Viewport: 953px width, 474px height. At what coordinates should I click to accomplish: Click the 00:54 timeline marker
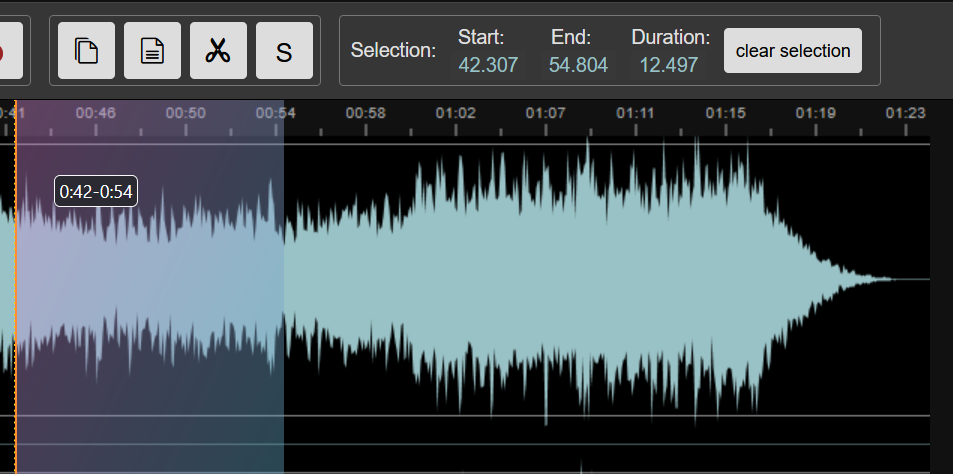coord(276,113)
